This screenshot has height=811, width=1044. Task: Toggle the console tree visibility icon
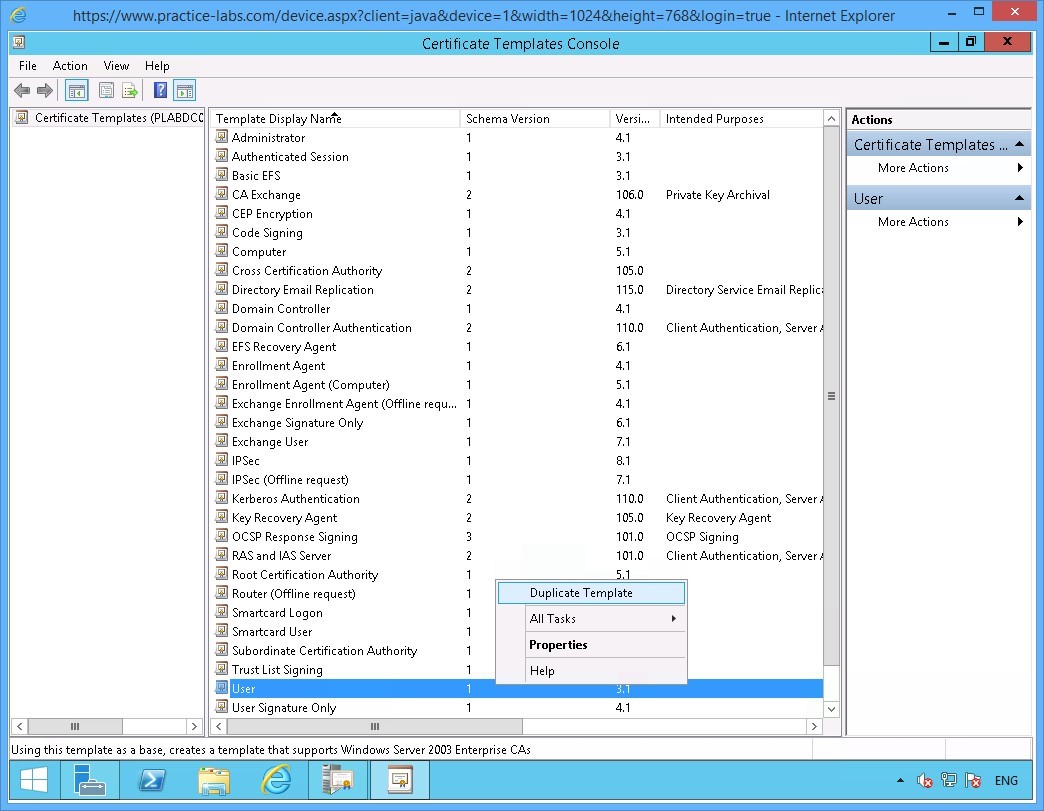tap(76, 90)
